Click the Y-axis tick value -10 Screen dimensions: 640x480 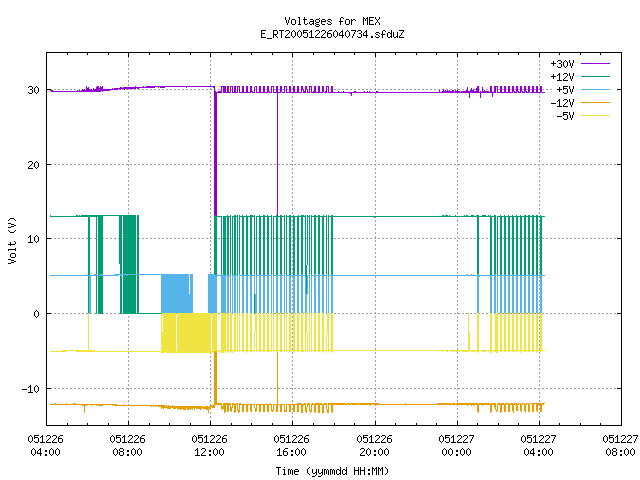pos(31,389)
